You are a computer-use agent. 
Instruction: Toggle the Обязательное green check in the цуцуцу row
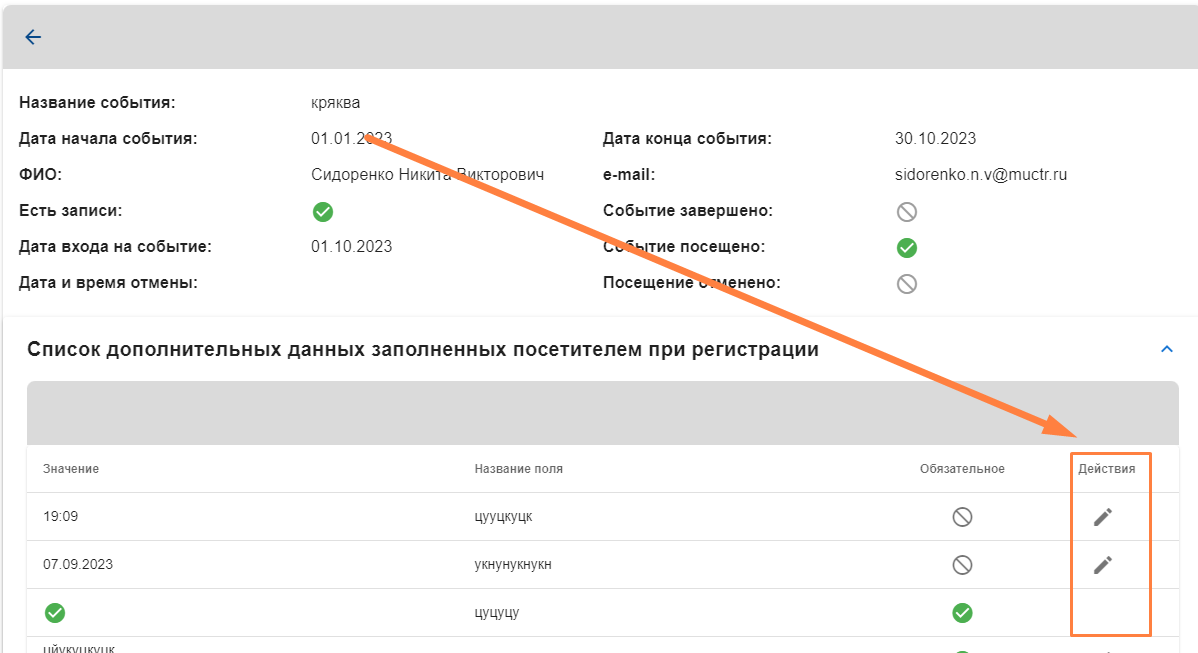coord(962,613)
